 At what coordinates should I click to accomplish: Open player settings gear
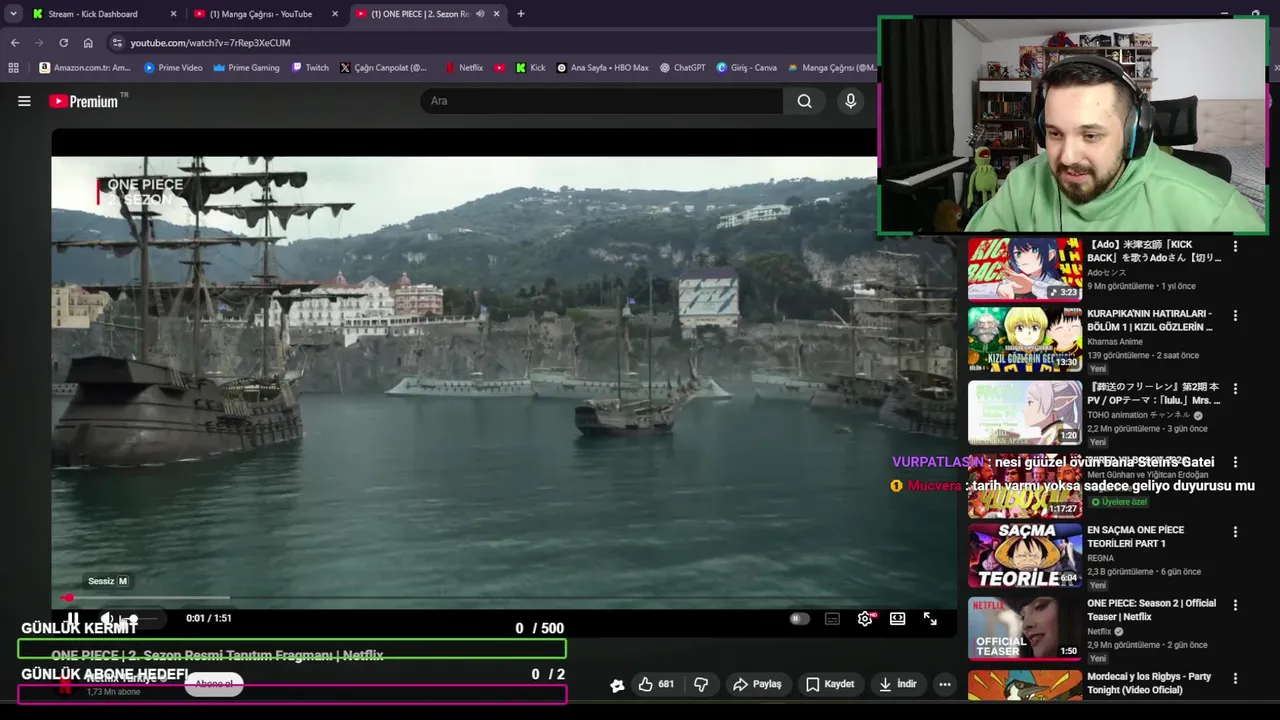(x=865, y=619)
